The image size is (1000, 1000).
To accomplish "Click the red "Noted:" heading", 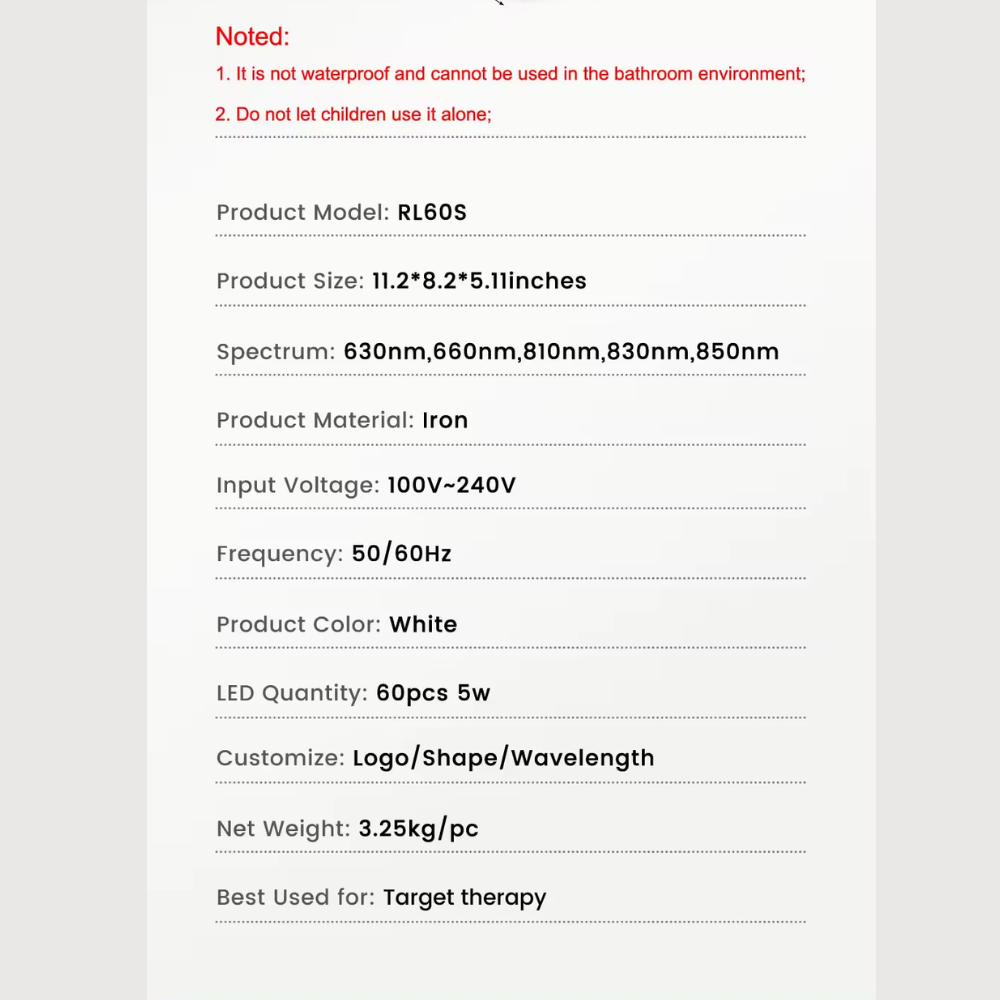I will pyautogui.click(x=252, y=37).
